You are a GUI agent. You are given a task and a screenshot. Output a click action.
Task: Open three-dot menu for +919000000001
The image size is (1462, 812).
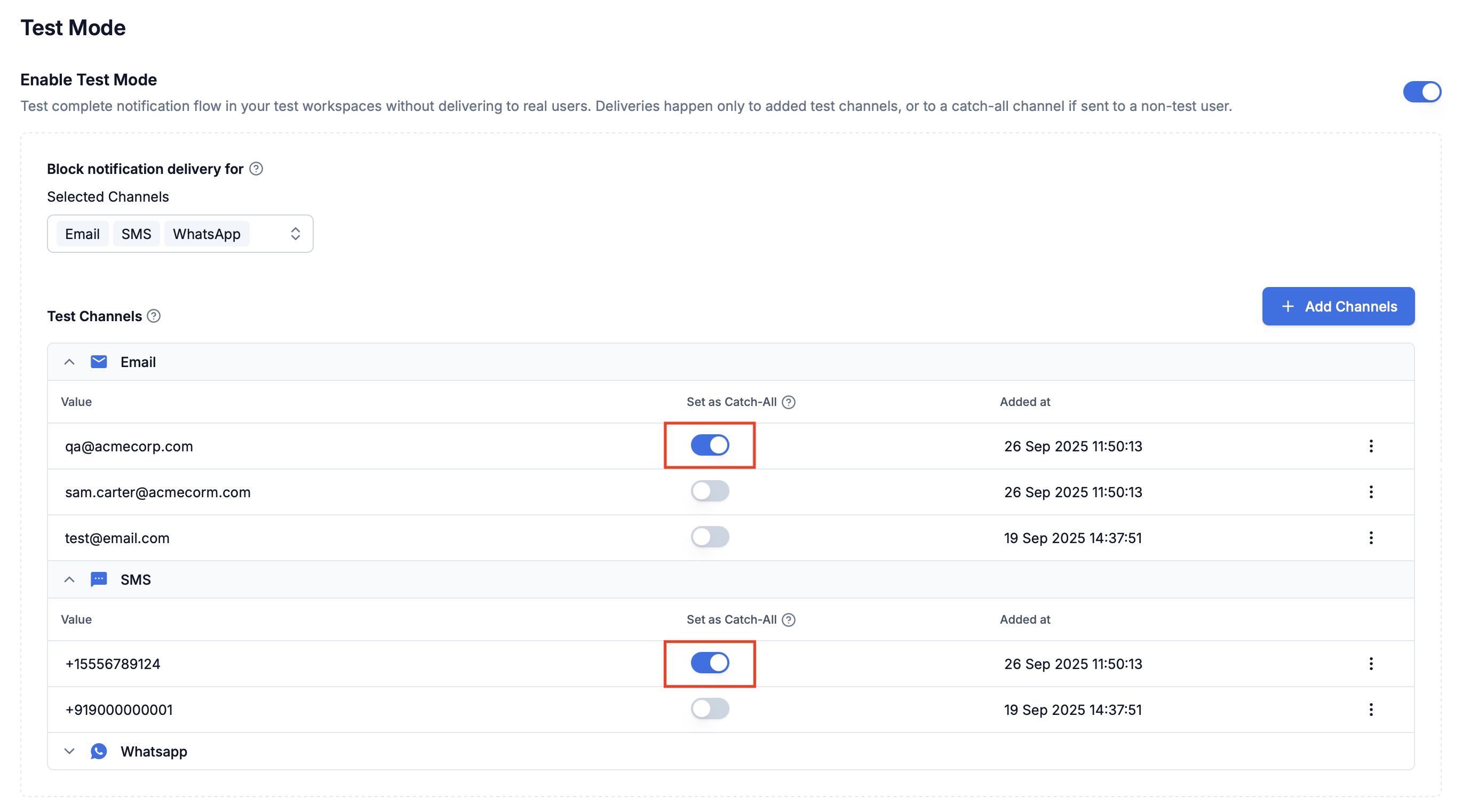pos(1371,710)
